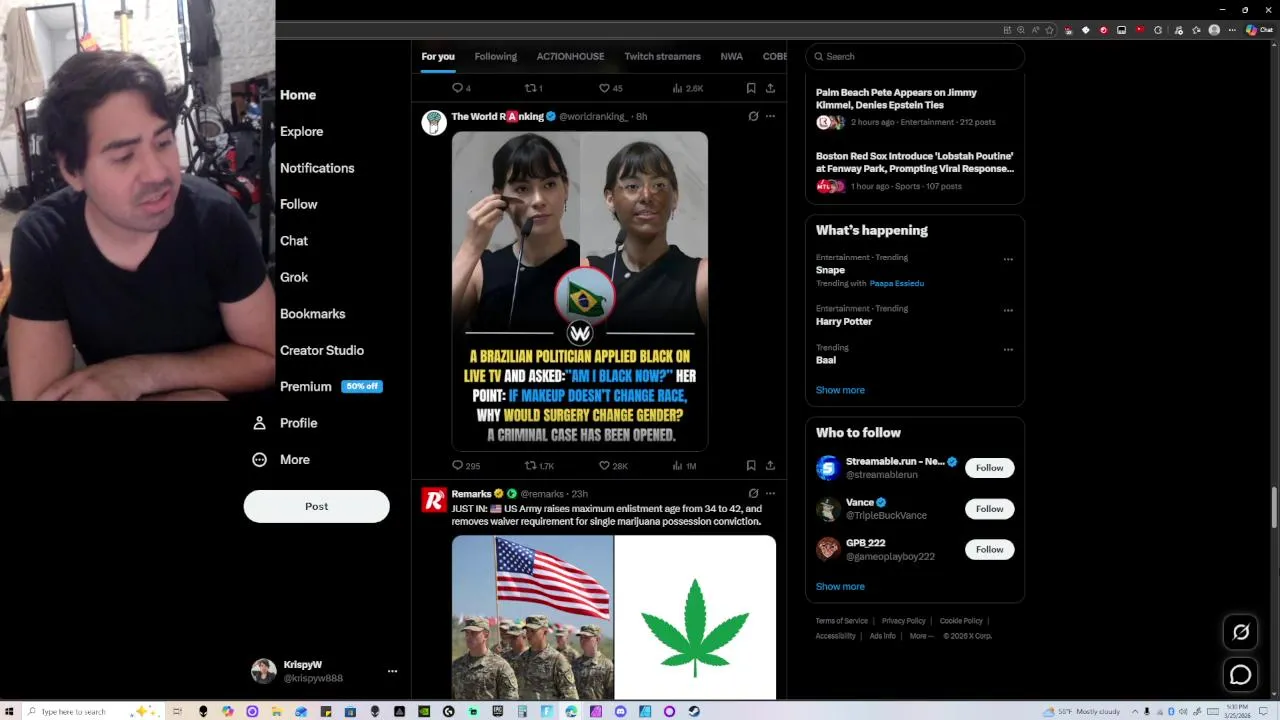
Task: Open Steam from the taskbar
Action: tap(694, 712)
